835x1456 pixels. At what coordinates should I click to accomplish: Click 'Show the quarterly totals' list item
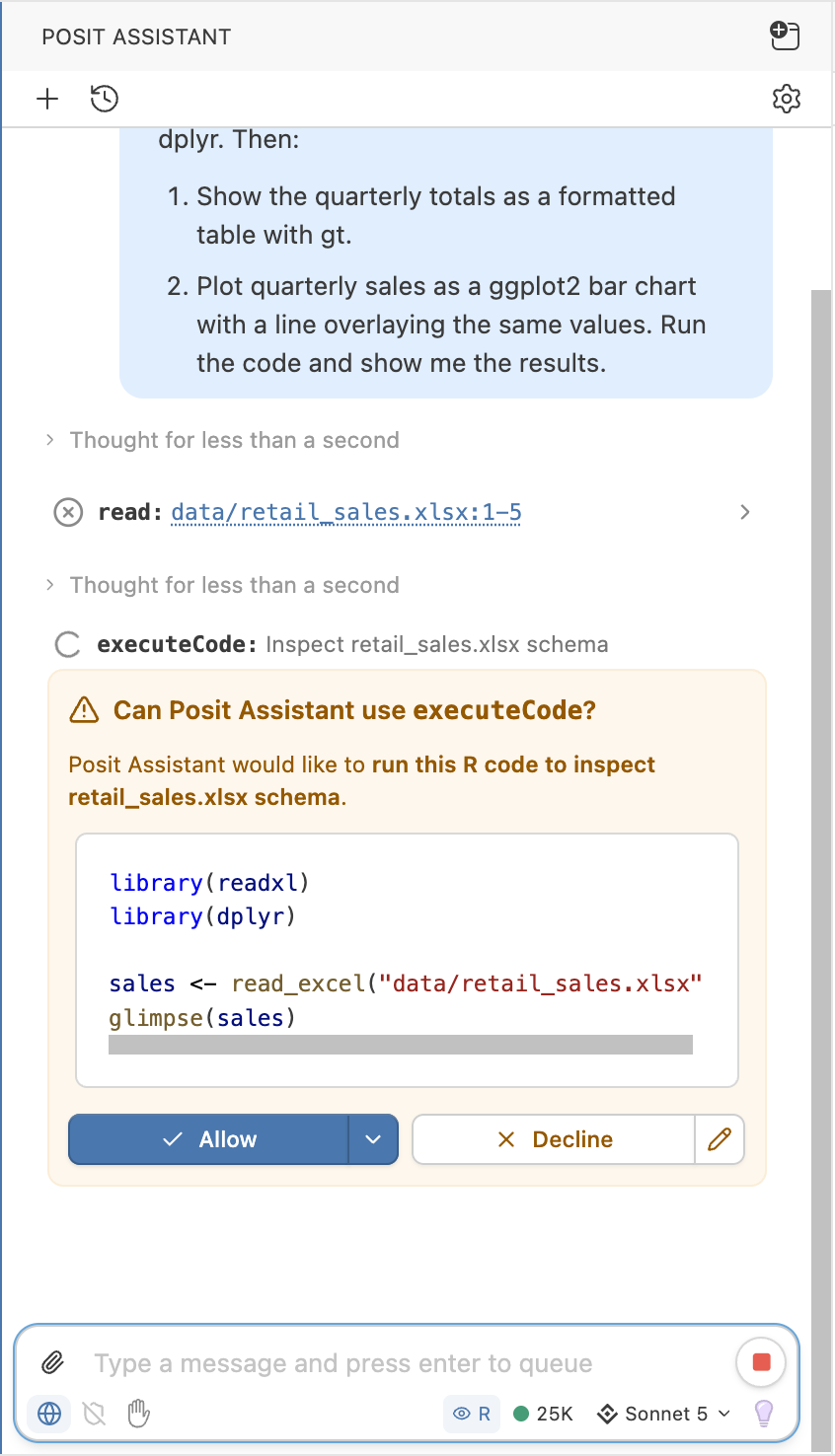coord(435,215)
